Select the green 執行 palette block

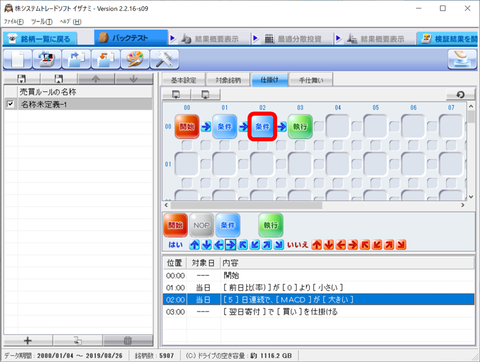271,225
